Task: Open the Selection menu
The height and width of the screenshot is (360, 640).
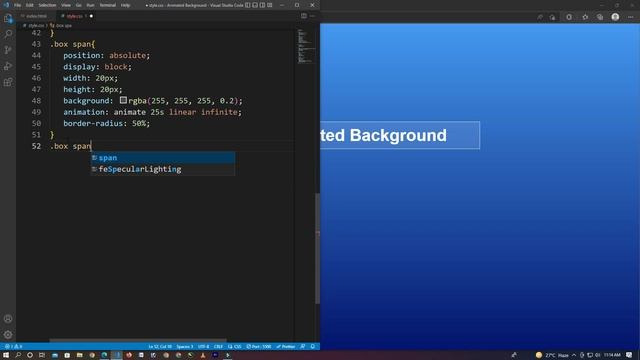Action: pyautogui.click(x=47, y=5)
